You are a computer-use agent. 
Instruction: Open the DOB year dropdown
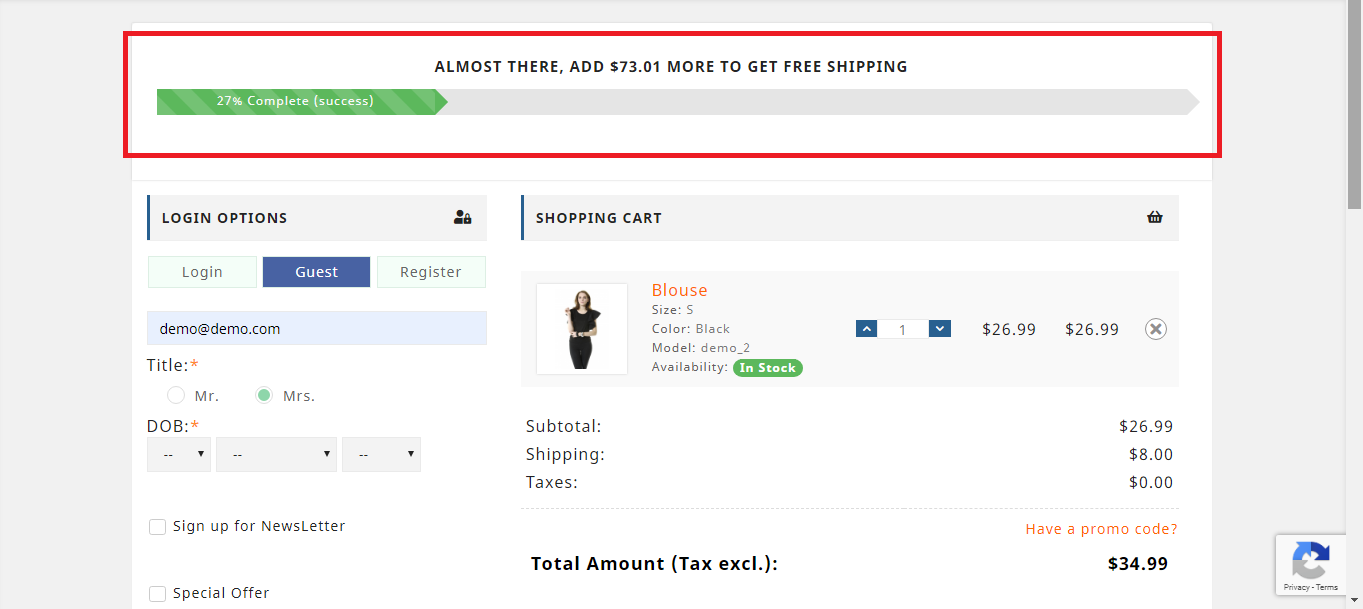click(x=381, y=454)
